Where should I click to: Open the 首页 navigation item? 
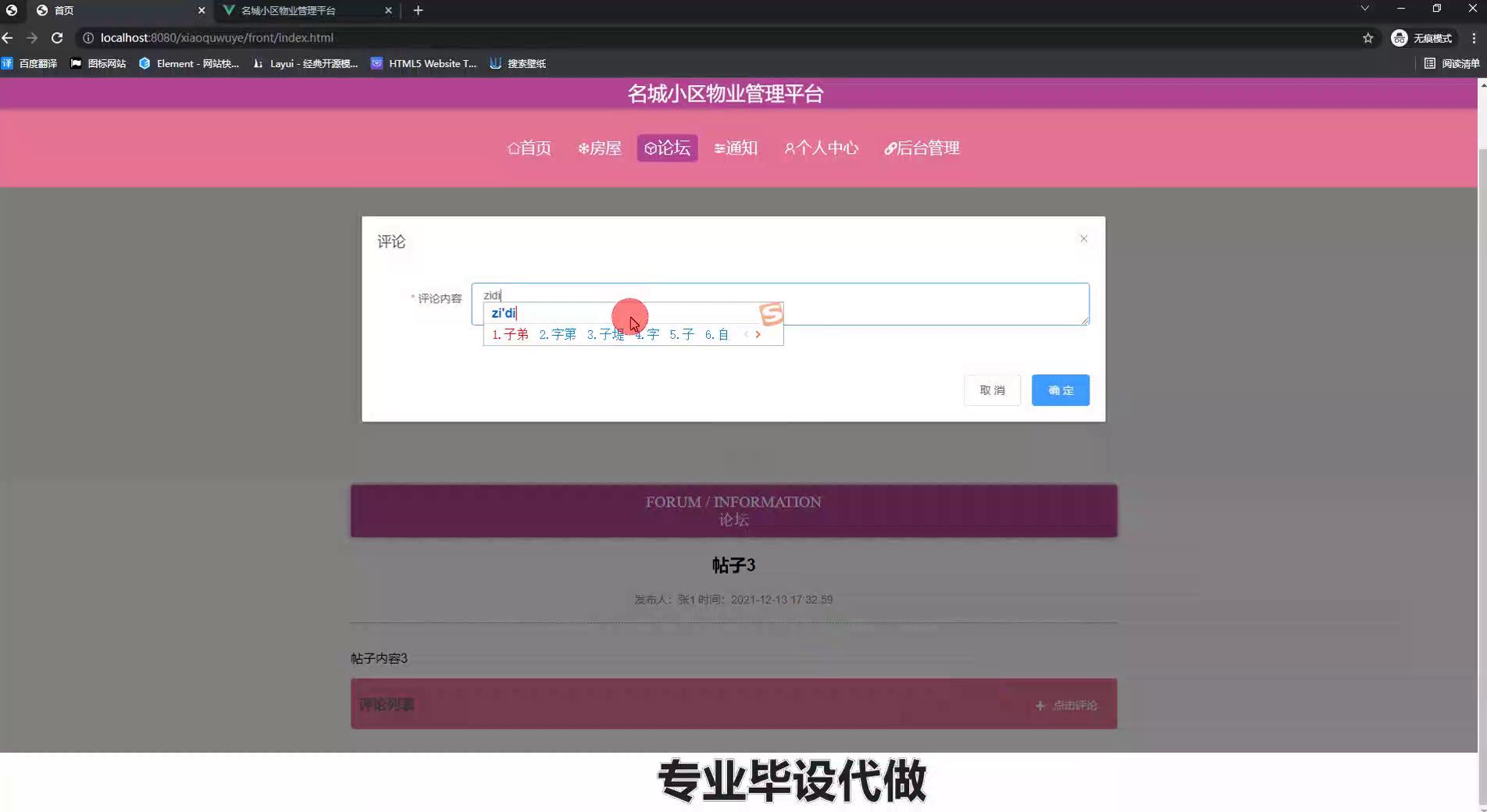[x=530, y=148]
